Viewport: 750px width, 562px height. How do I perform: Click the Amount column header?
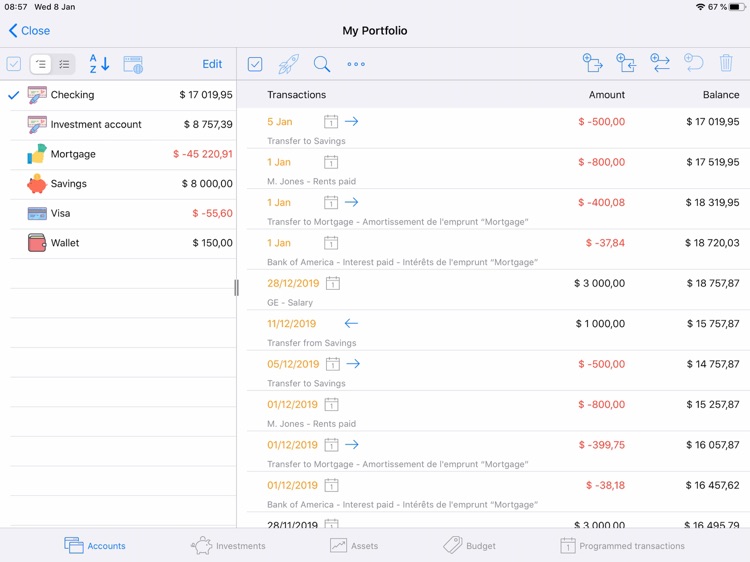[607, 95]
